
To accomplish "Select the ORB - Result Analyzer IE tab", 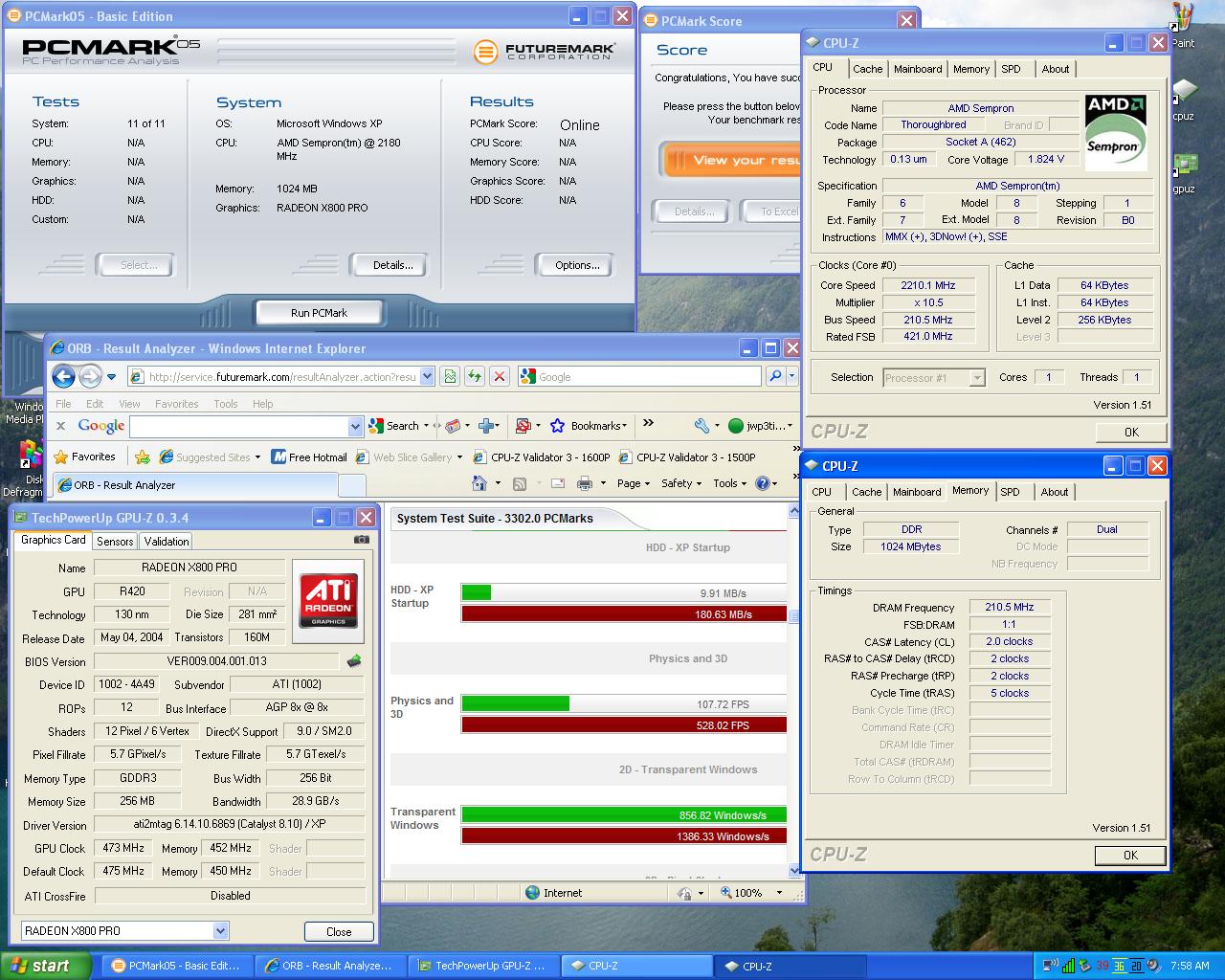I will point(196,484).
